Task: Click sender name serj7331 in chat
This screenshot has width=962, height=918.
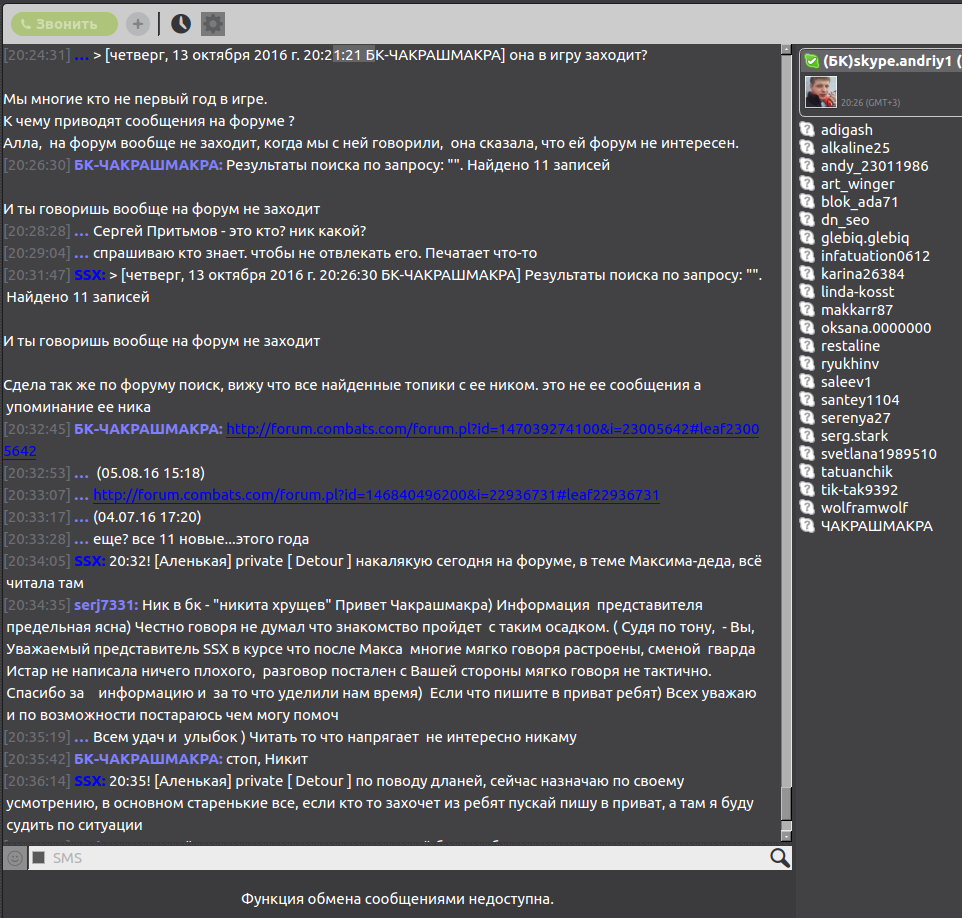Action: tap(106, 605)
